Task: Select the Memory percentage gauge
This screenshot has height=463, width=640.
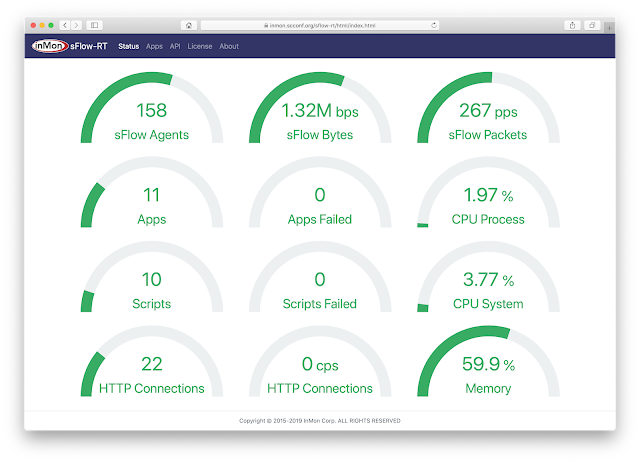Action: point(488,362)
